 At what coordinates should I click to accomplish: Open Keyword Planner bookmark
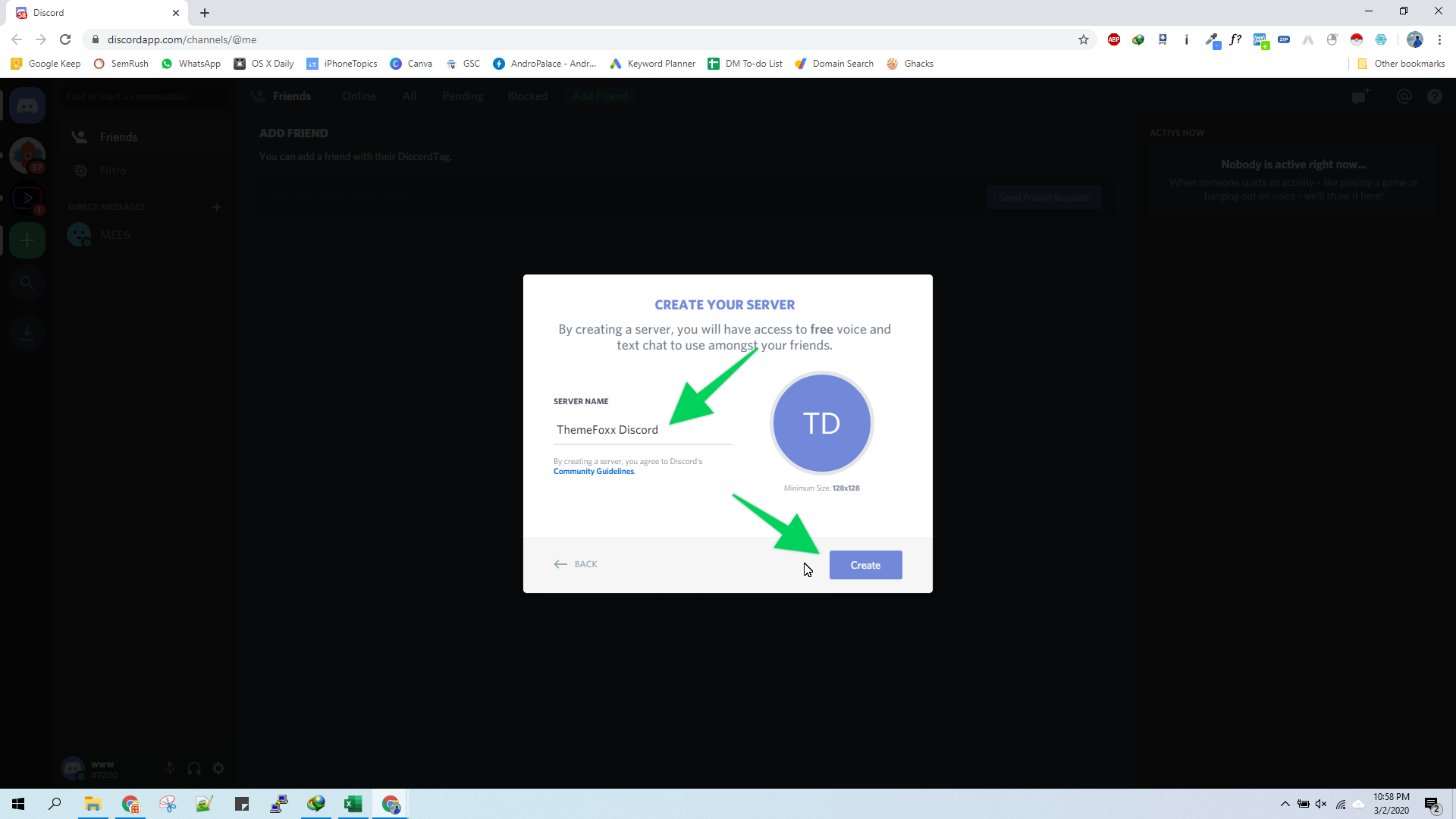652,64
